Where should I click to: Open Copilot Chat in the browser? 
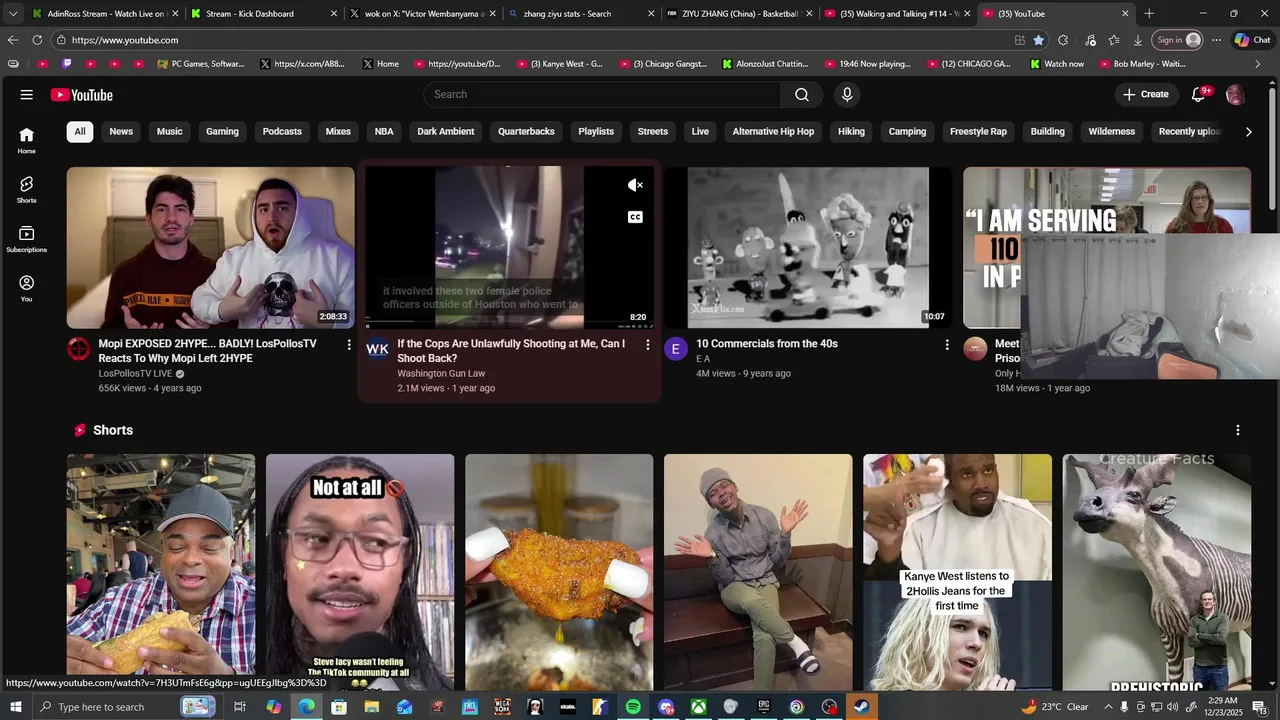tap(1253, 40)
